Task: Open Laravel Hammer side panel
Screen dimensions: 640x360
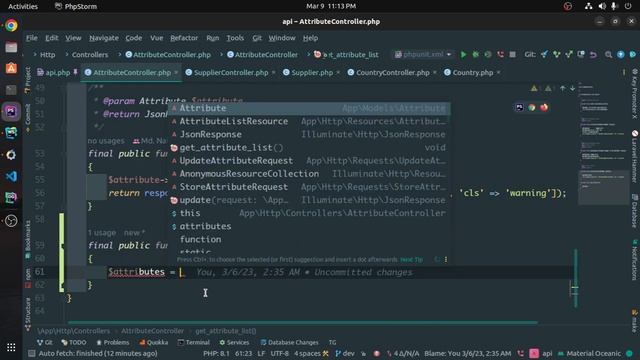Action: (635, 156)
